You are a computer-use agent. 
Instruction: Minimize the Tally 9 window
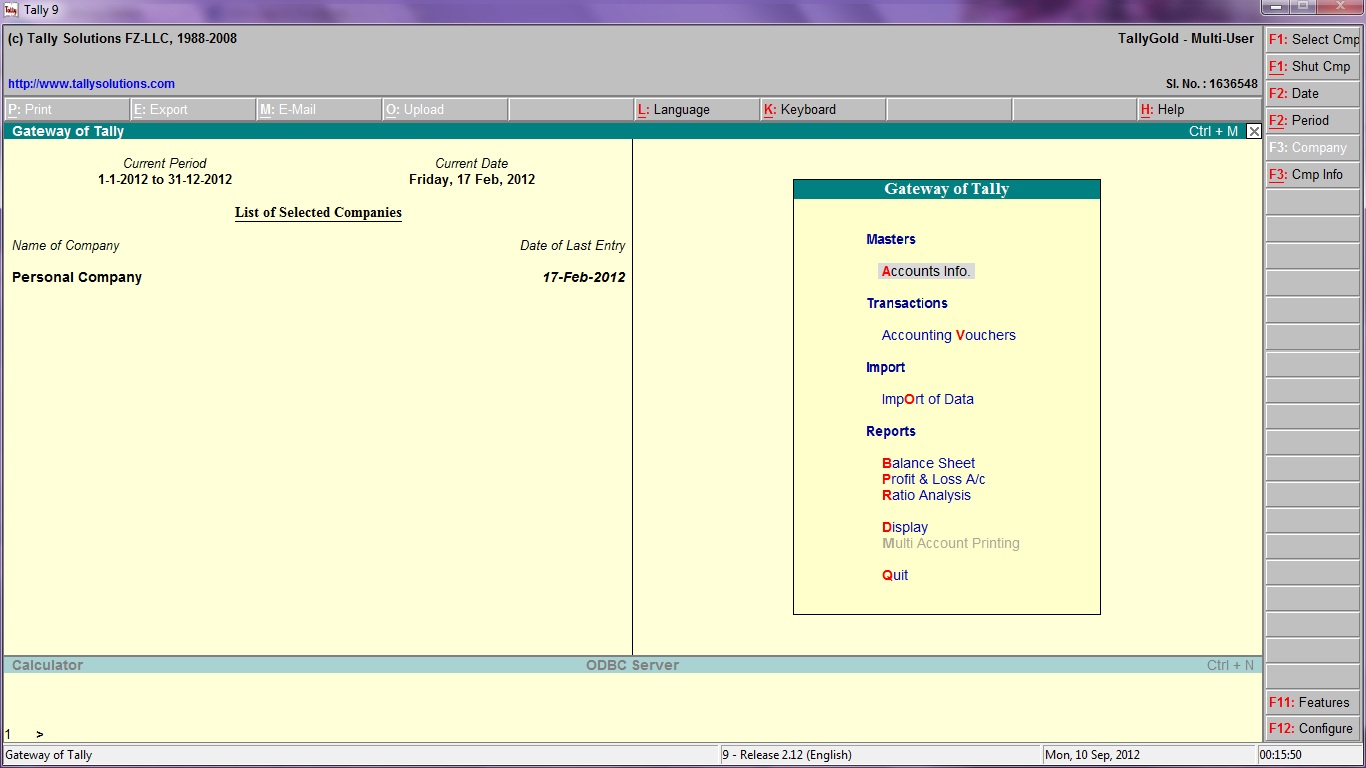[x=1276, y=7]
